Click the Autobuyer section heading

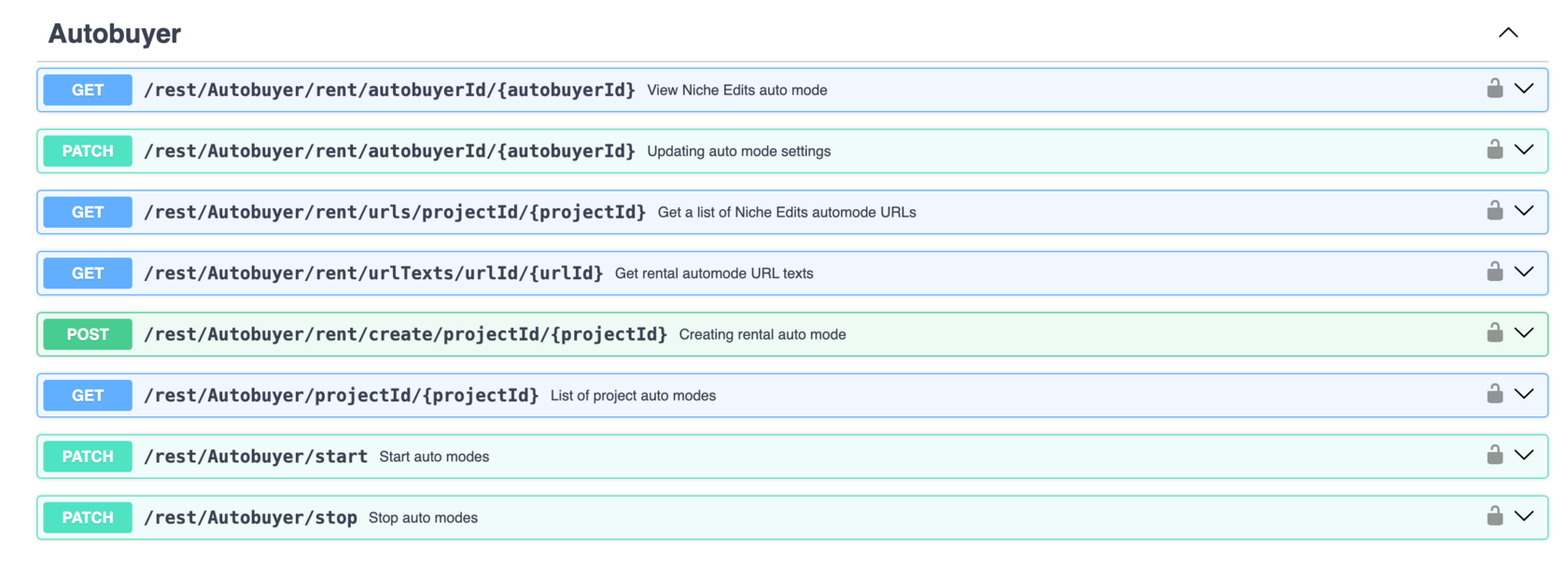coord(115,34)
